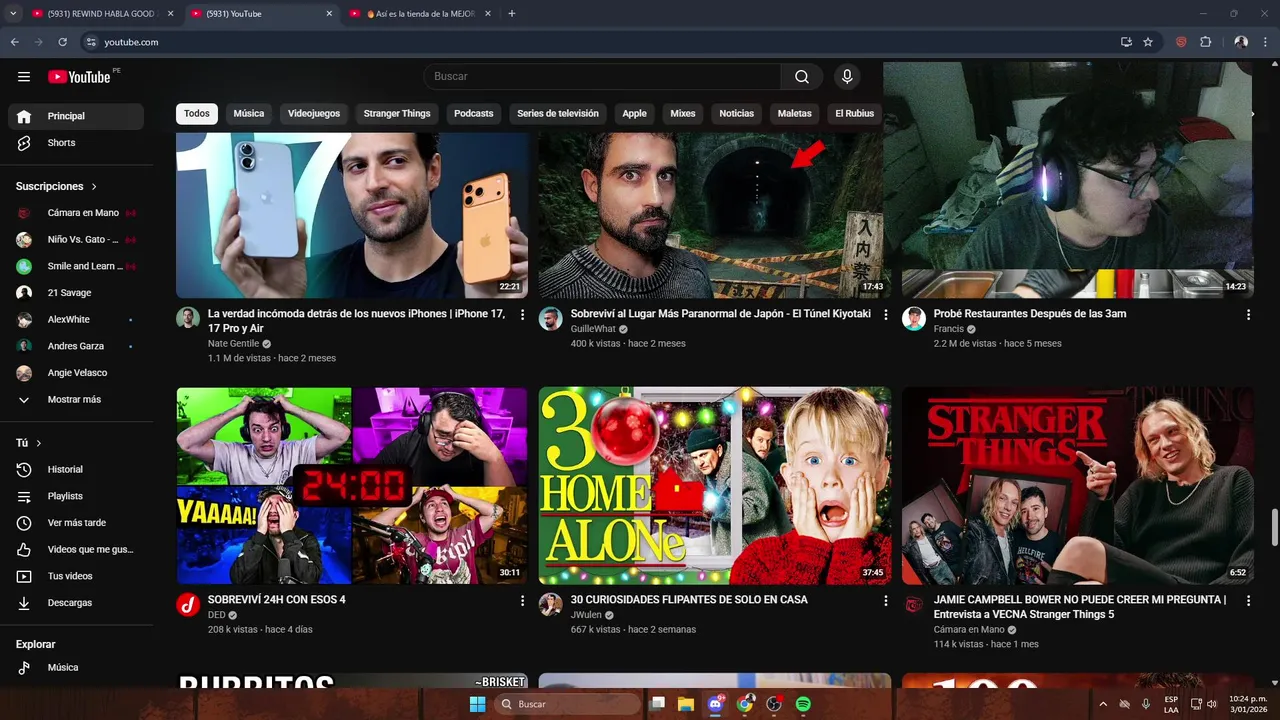
Task: Open File Explorer from the taskbar
Action: click(686, 704)
